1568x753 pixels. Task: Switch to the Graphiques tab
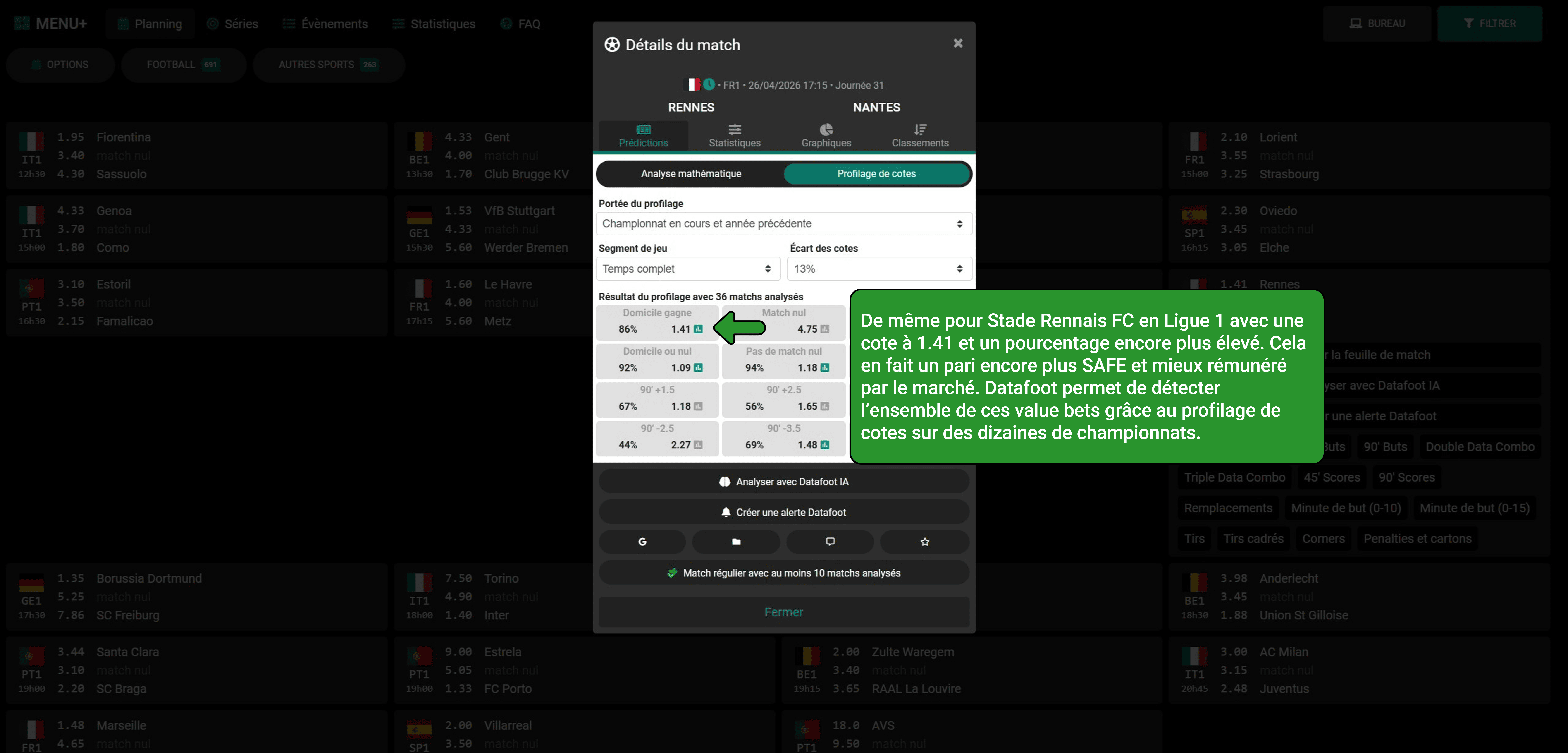(x=826, y=136)
